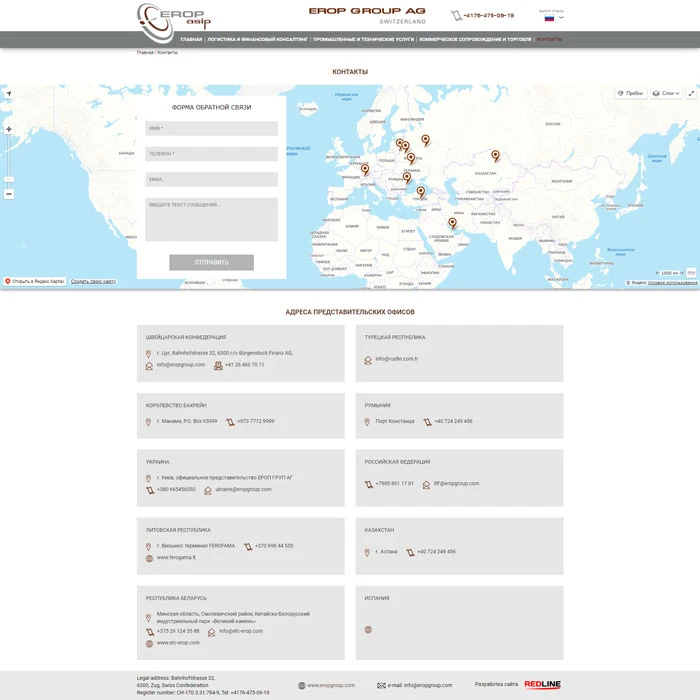Toggle the Пробки traffic button
This screenshot has height=700, width=700.
pos(630,93)
